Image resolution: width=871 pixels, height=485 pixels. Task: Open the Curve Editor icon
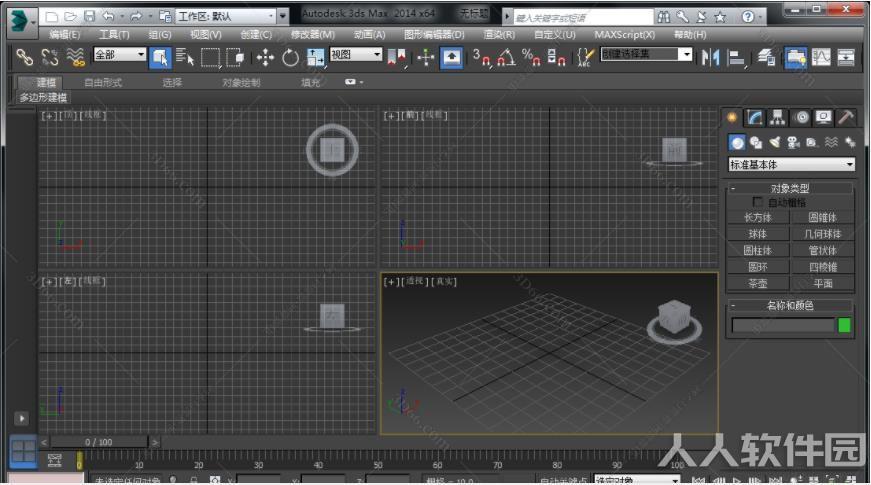820,57
